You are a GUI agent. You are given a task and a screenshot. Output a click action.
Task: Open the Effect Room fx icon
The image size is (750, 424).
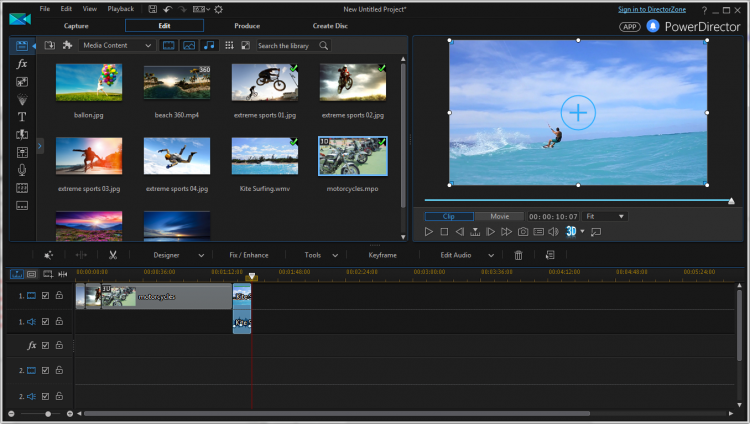pos(22,64)
